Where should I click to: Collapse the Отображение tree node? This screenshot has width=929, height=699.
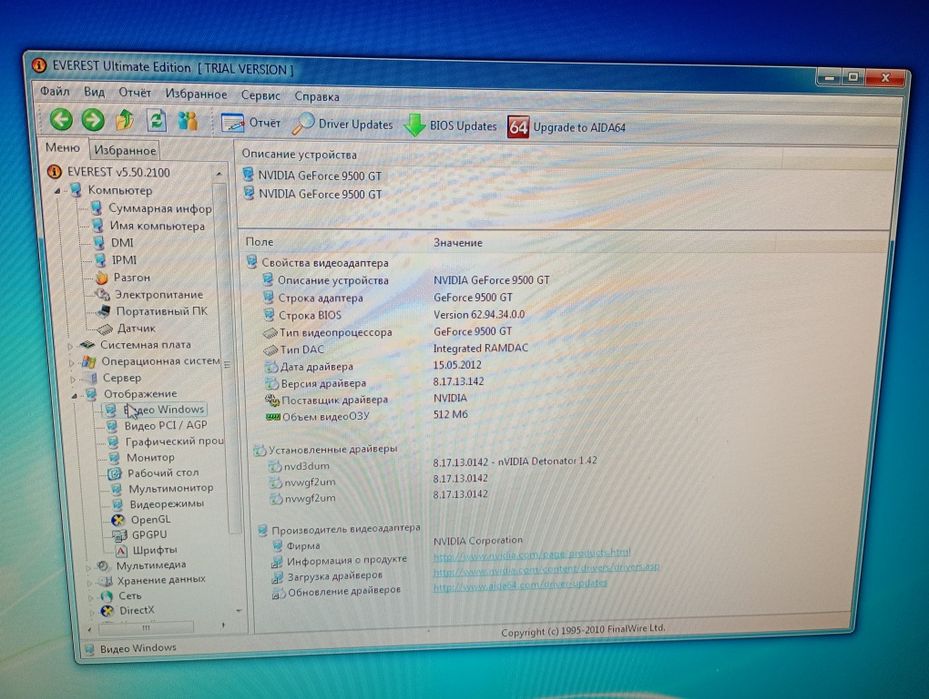(x=74, y=395)
